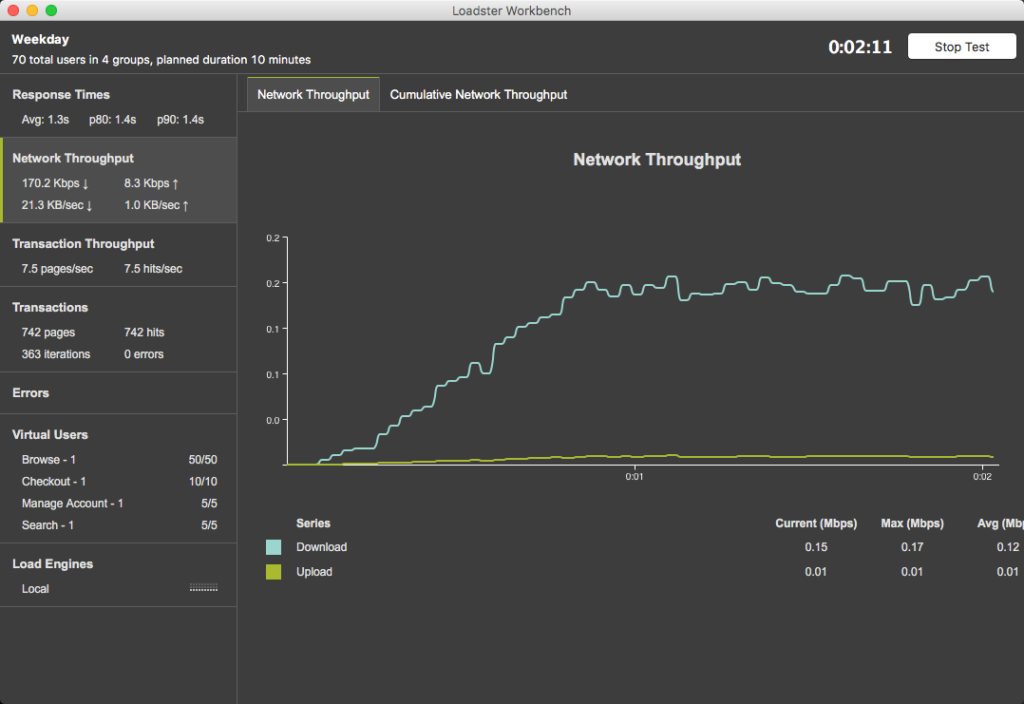1024x704 pixels.
Task: Click the Stop Test button
Action: (960, 46)
